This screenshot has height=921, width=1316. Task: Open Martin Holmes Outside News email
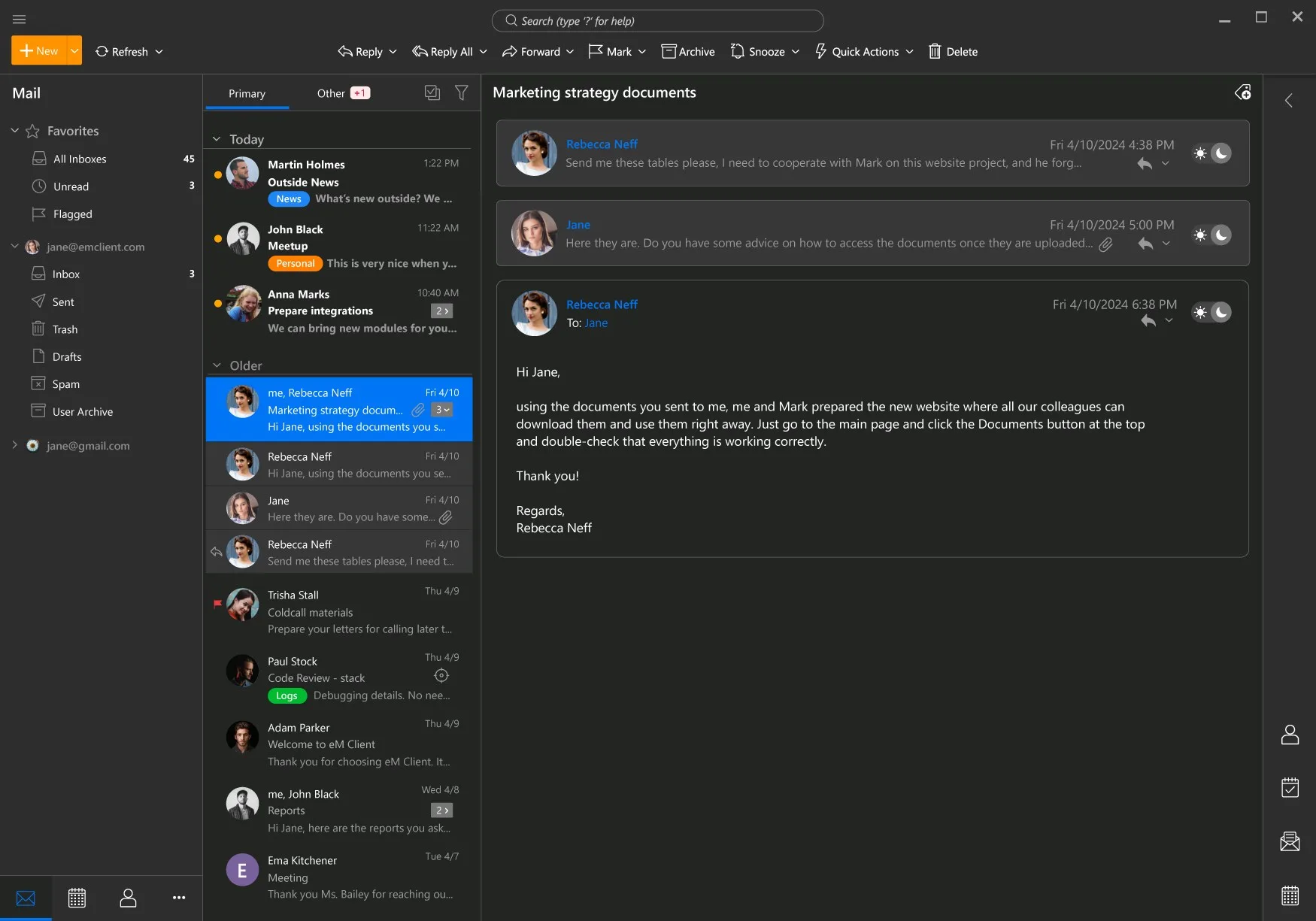pos(338,181)
